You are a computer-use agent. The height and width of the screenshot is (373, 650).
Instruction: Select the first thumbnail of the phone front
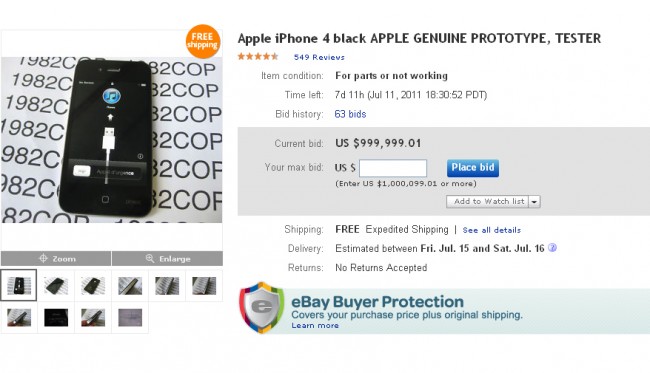[19, 285]
